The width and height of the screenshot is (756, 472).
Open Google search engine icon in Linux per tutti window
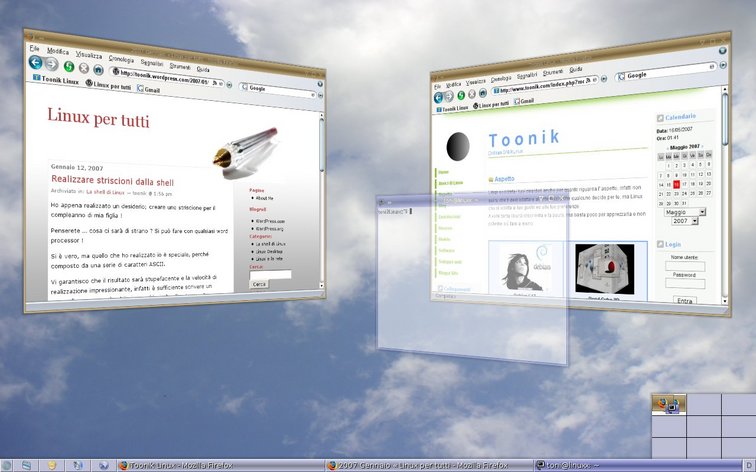(244, 87)
